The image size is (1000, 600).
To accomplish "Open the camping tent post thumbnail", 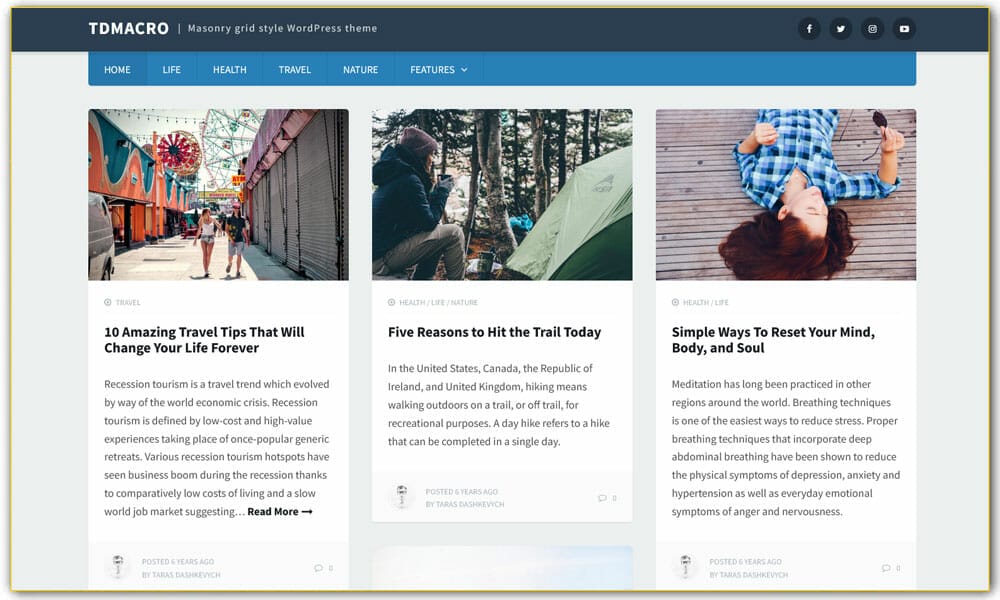I will (502, 195).
